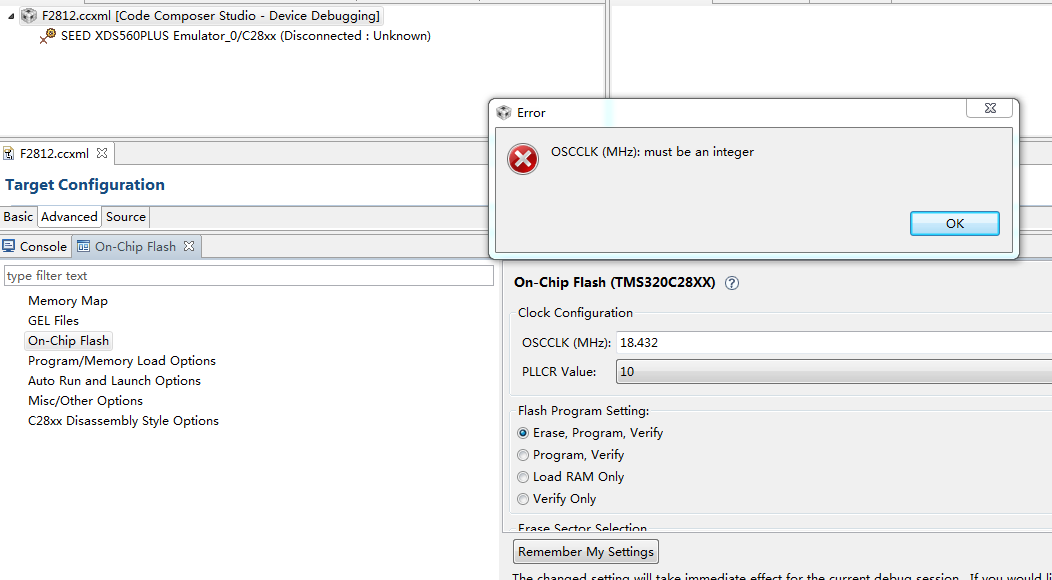Viewport: 1052px width, 580px height.
Task: Click Remember My Settings button
Action: (586, 552)
